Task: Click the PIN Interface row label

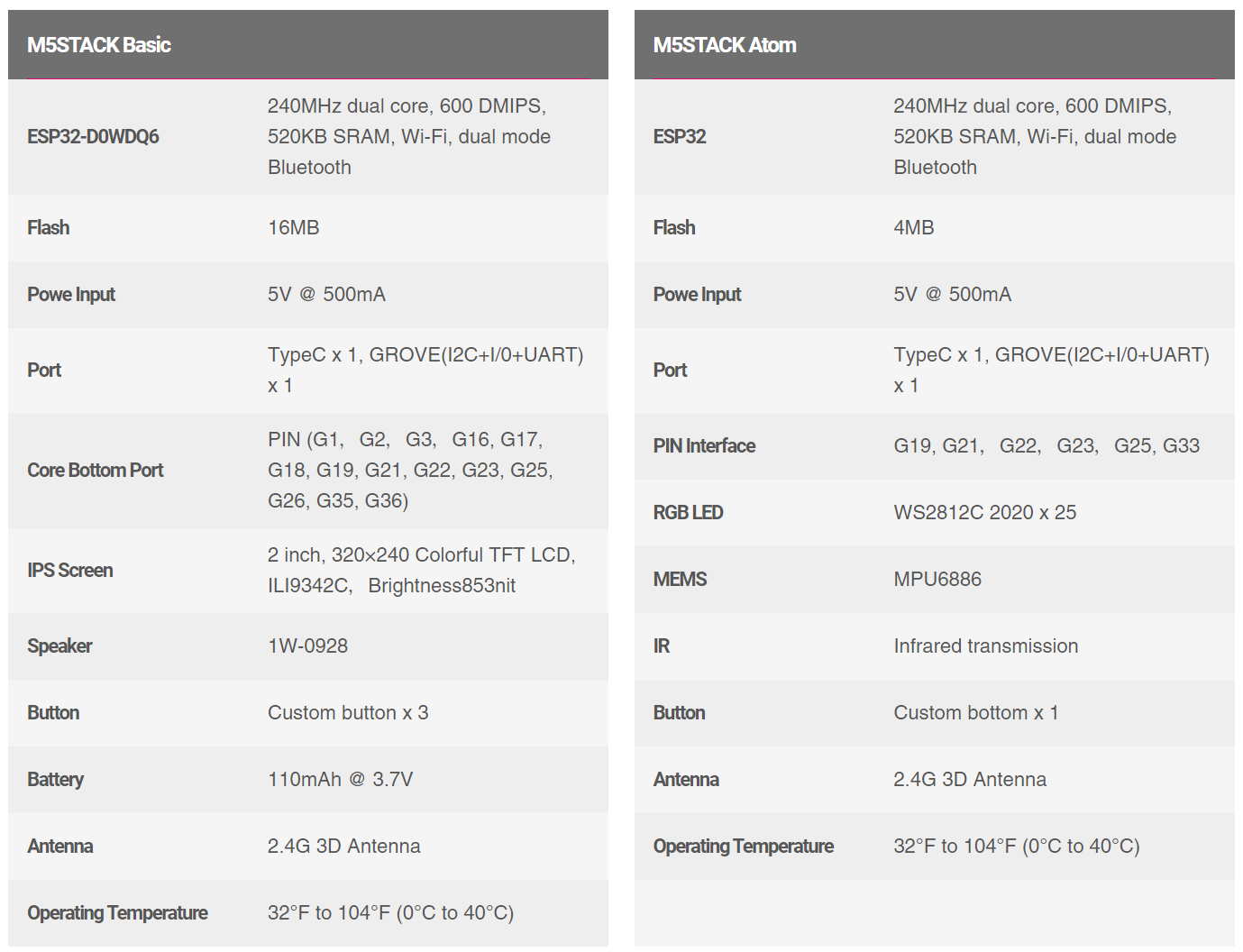Action: (704, 446)
